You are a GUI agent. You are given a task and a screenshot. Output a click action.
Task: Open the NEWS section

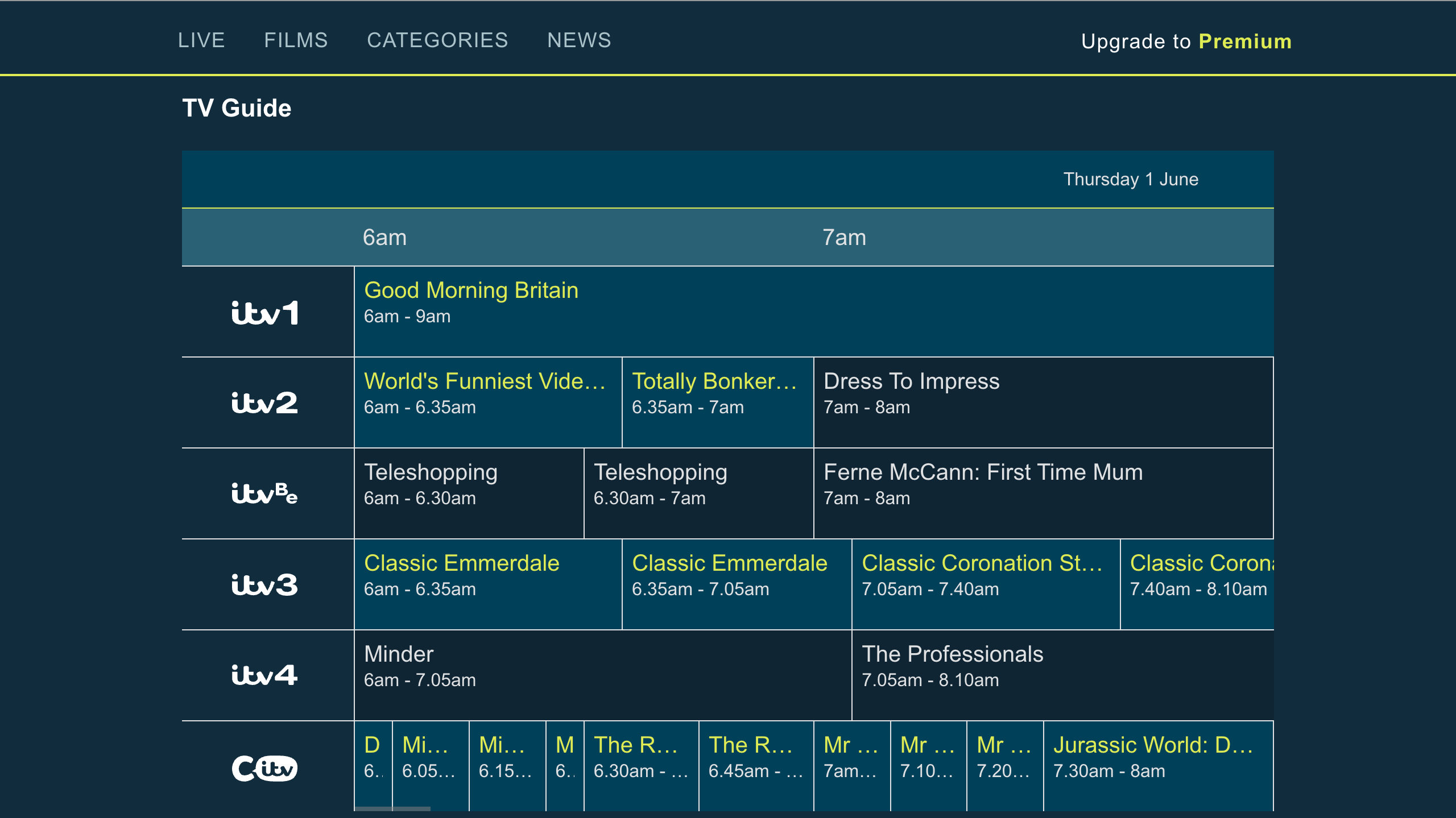[579, 40]
